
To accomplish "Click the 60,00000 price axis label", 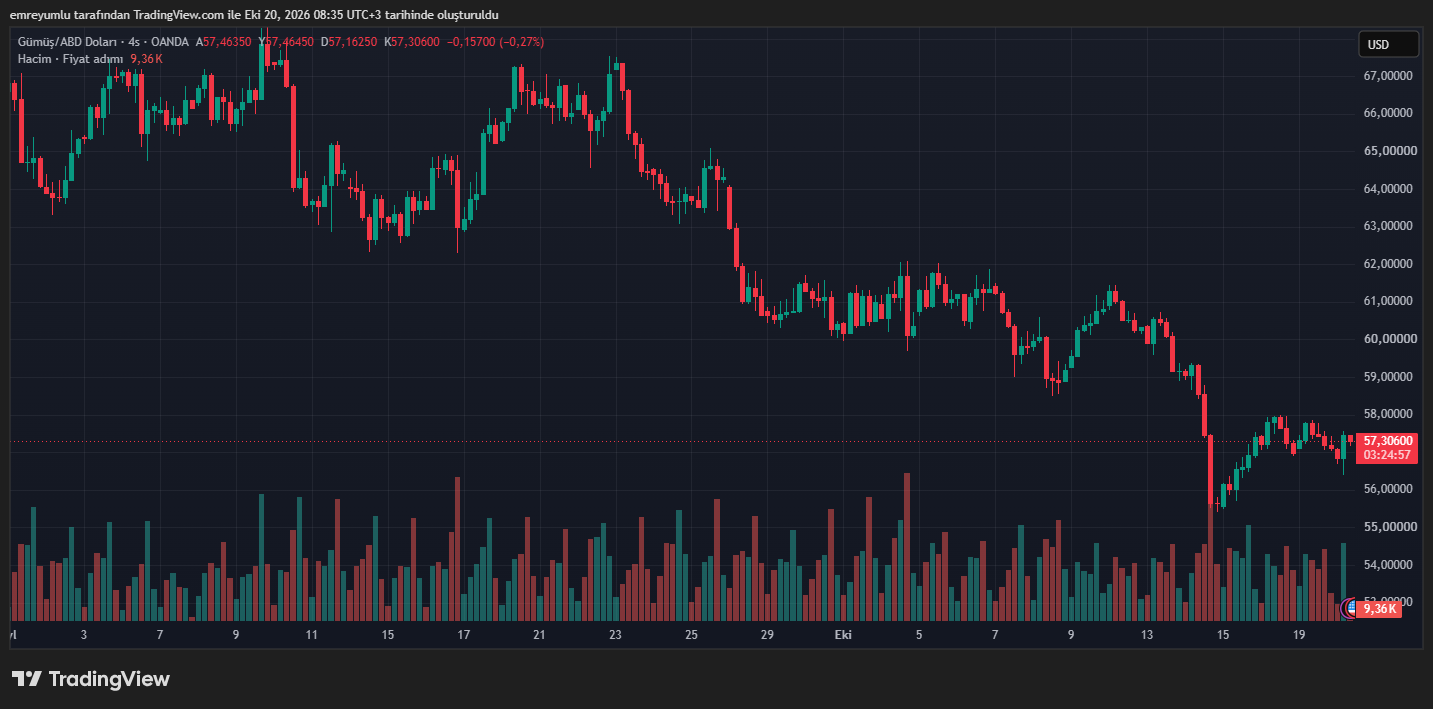I will pyautogui.click(x=1388, y=339).
